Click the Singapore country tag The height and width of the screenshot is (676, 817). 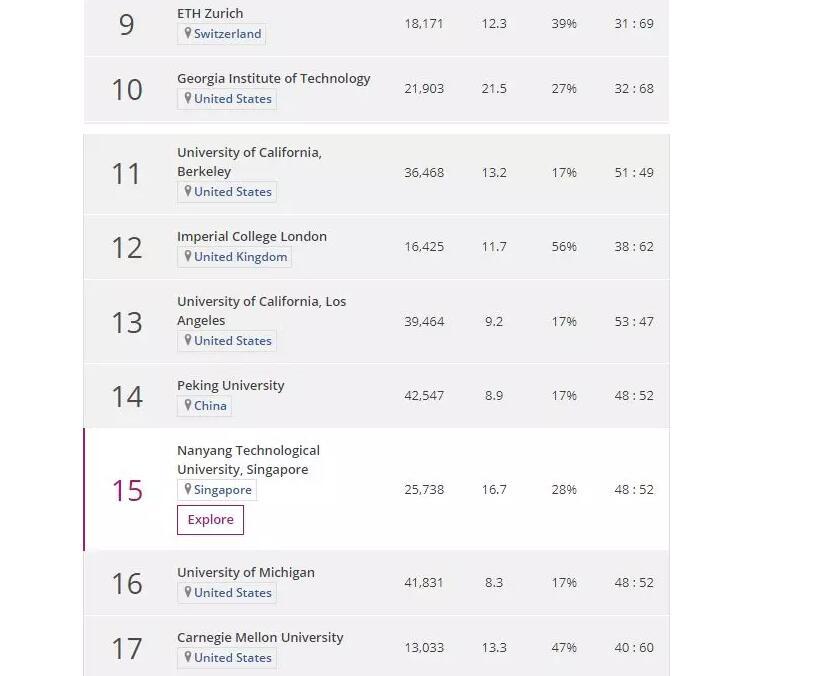[x=223, y=490]
